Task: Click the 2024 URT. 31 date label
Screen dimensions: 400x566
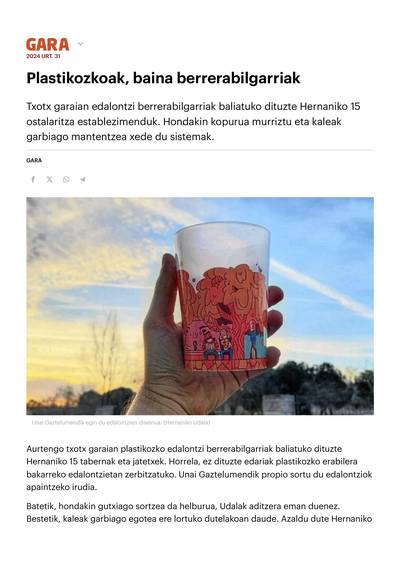Action: (x=43, y=56)
